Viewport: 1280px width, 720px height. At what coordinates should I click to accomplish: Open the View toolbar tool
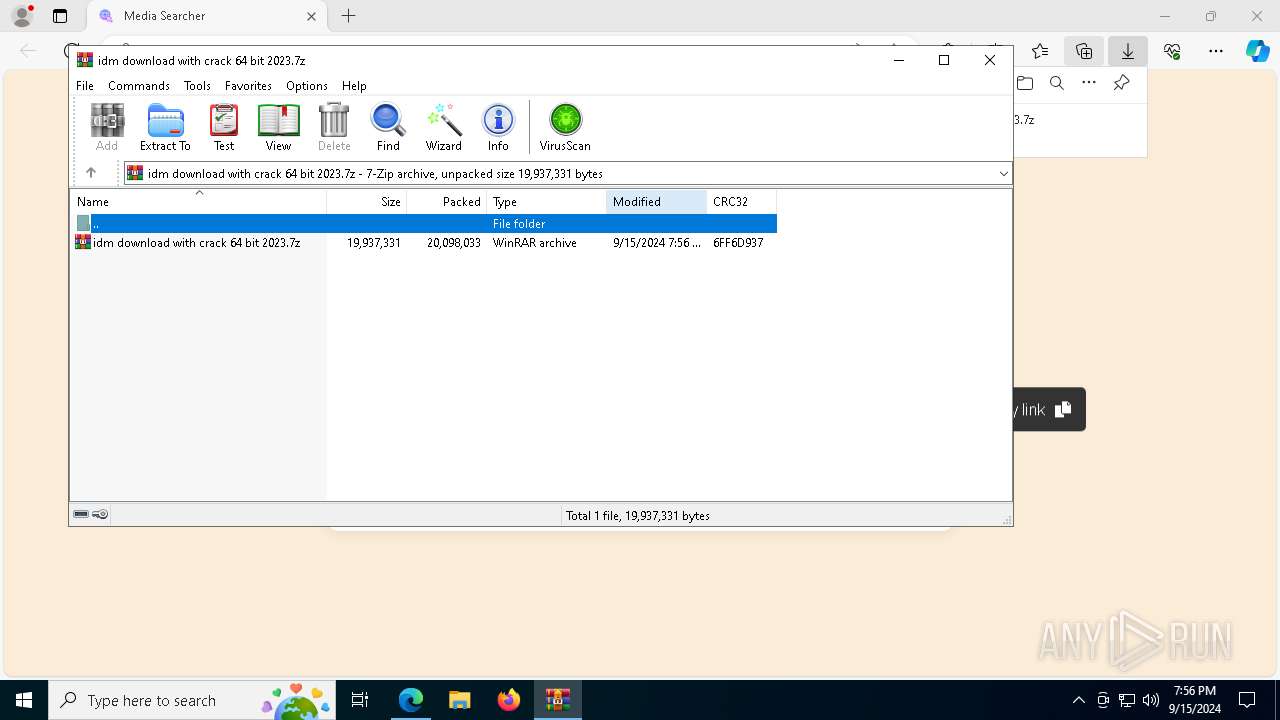278,127
